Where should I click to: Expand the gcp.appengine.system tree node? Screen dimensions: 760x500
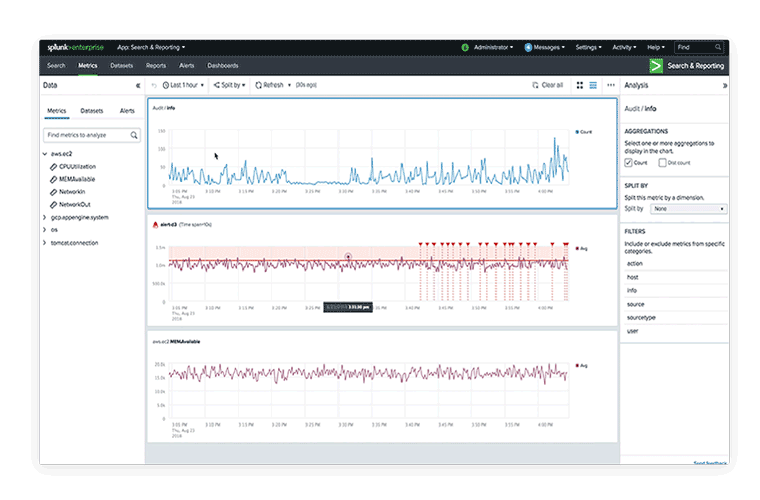pyautogui.click(x=45, y=217)
